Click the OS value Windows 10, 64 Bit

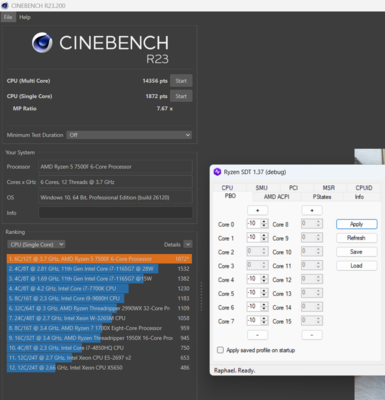point(115,197)
